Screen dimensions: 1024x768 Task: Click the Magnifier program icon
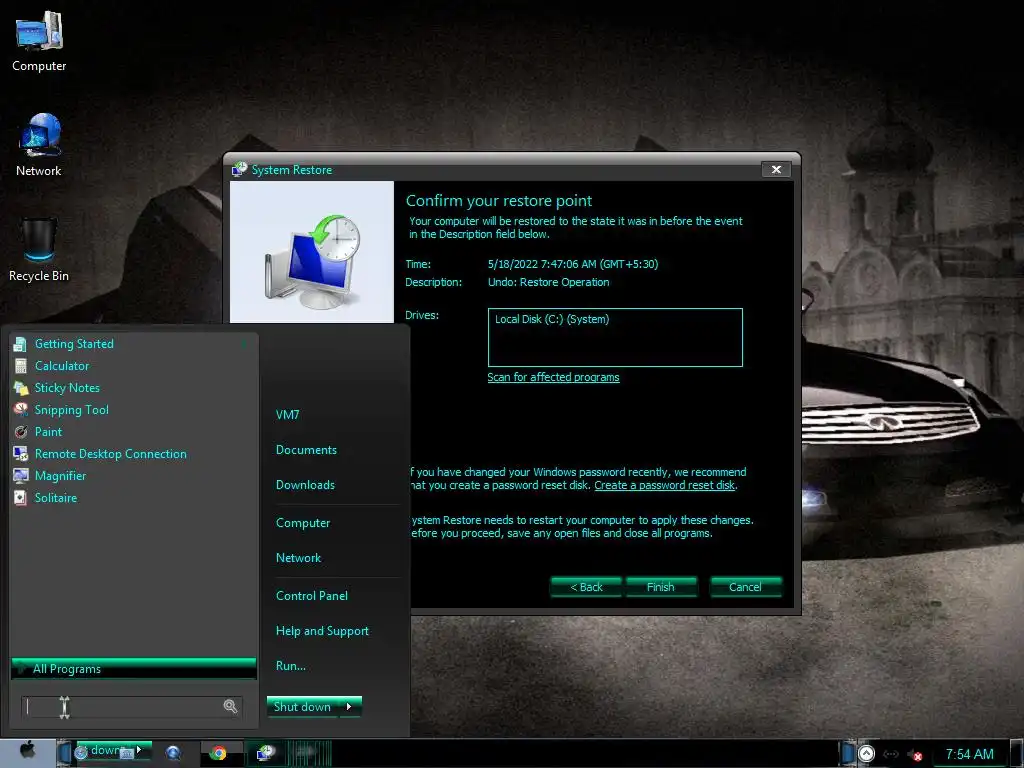[20, 475]
